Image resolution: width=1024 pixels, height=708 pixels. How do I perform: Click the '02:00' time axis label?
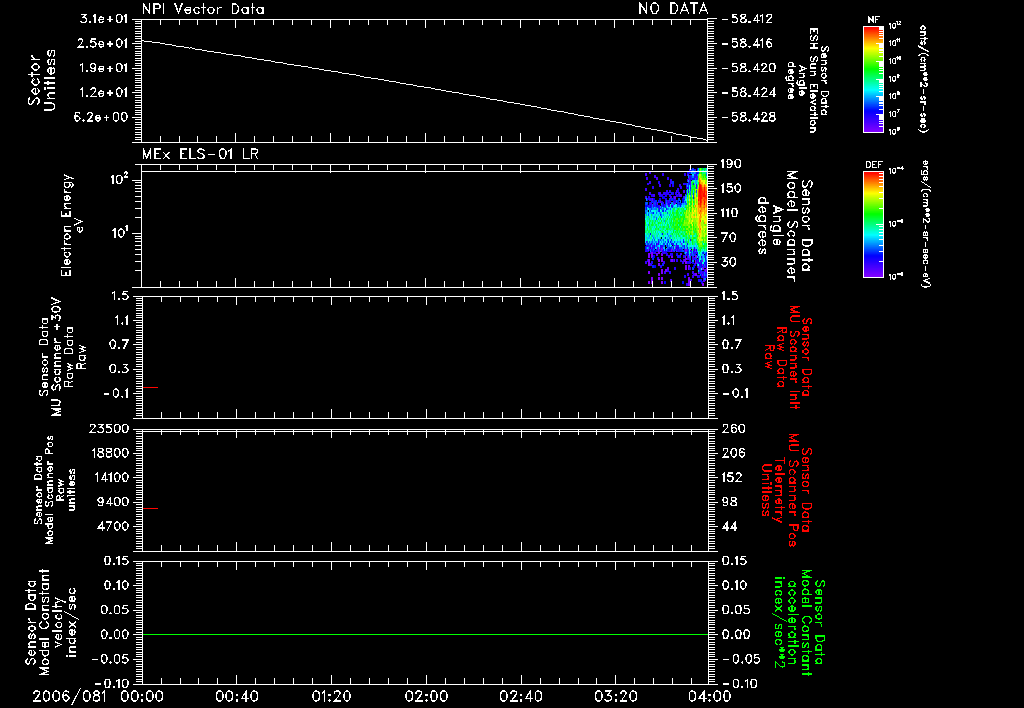point(426,696)
